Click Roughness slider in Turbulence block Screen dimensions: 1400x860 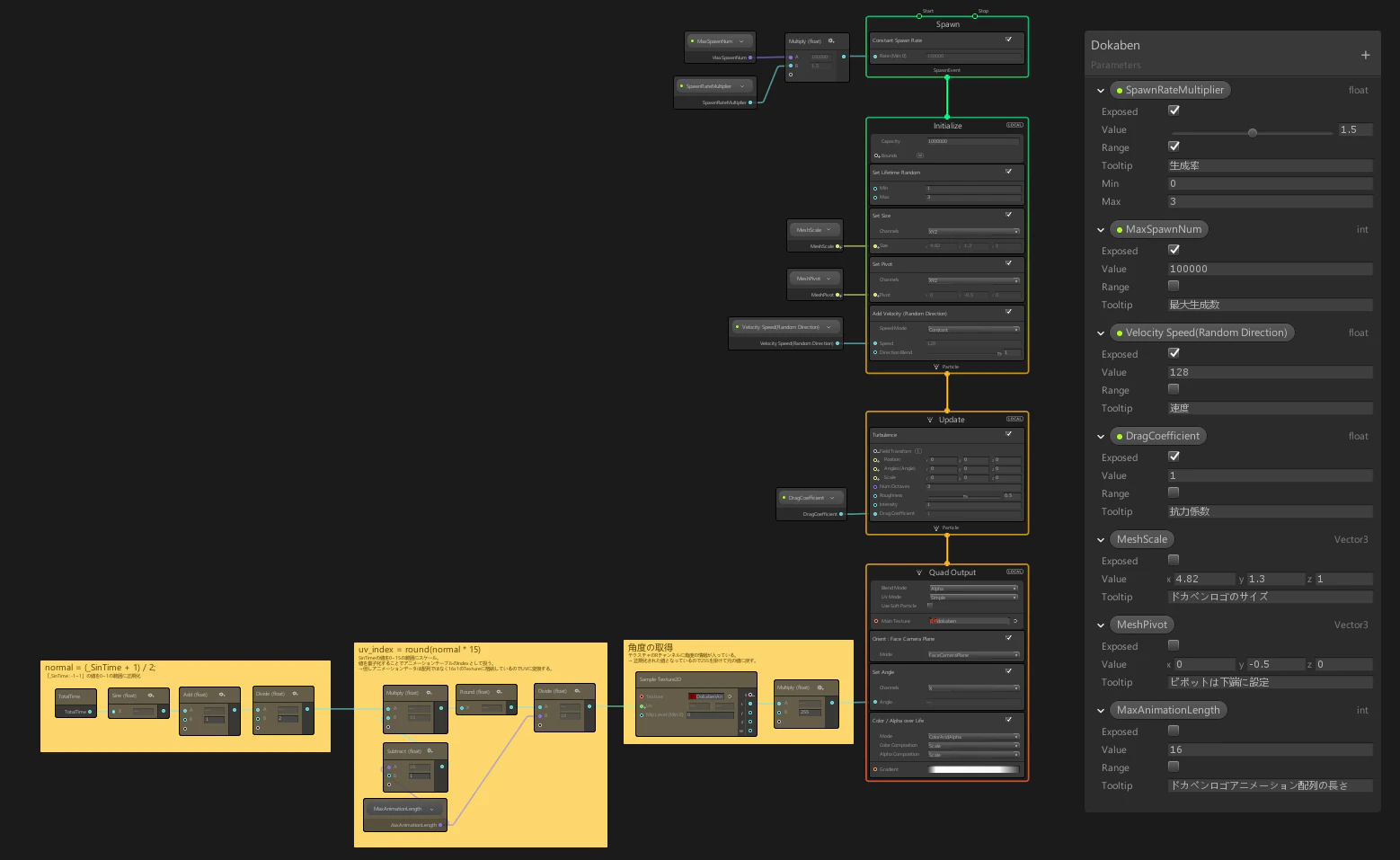point(964,495)
